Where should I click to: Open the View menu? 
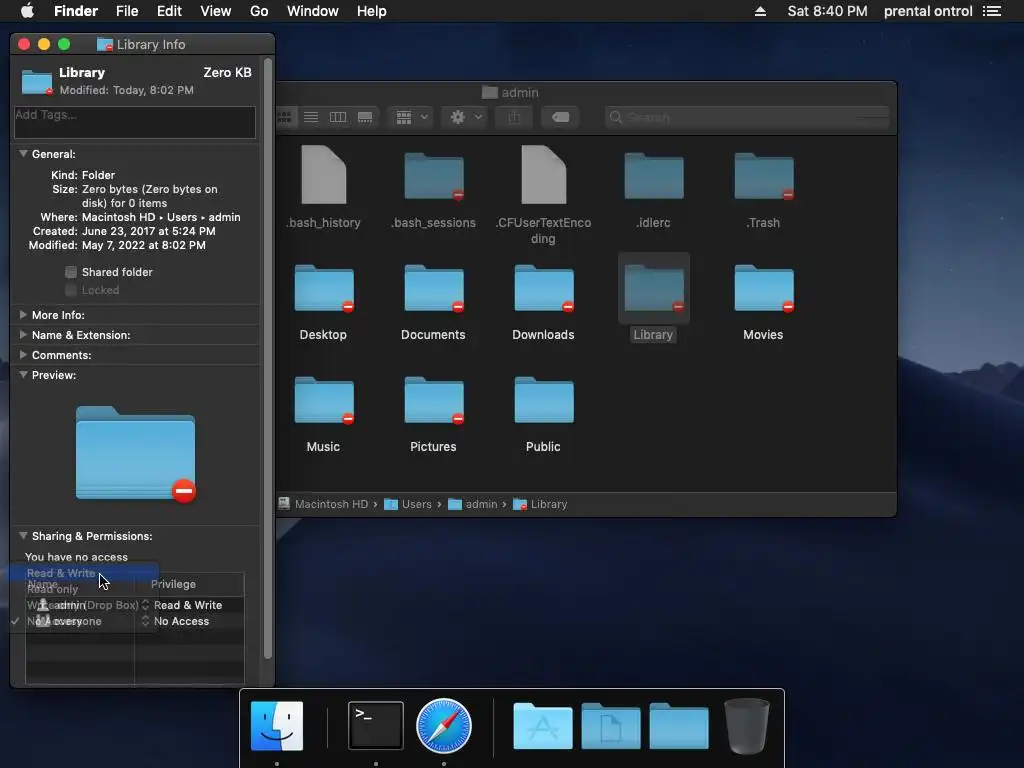point(216,11)
